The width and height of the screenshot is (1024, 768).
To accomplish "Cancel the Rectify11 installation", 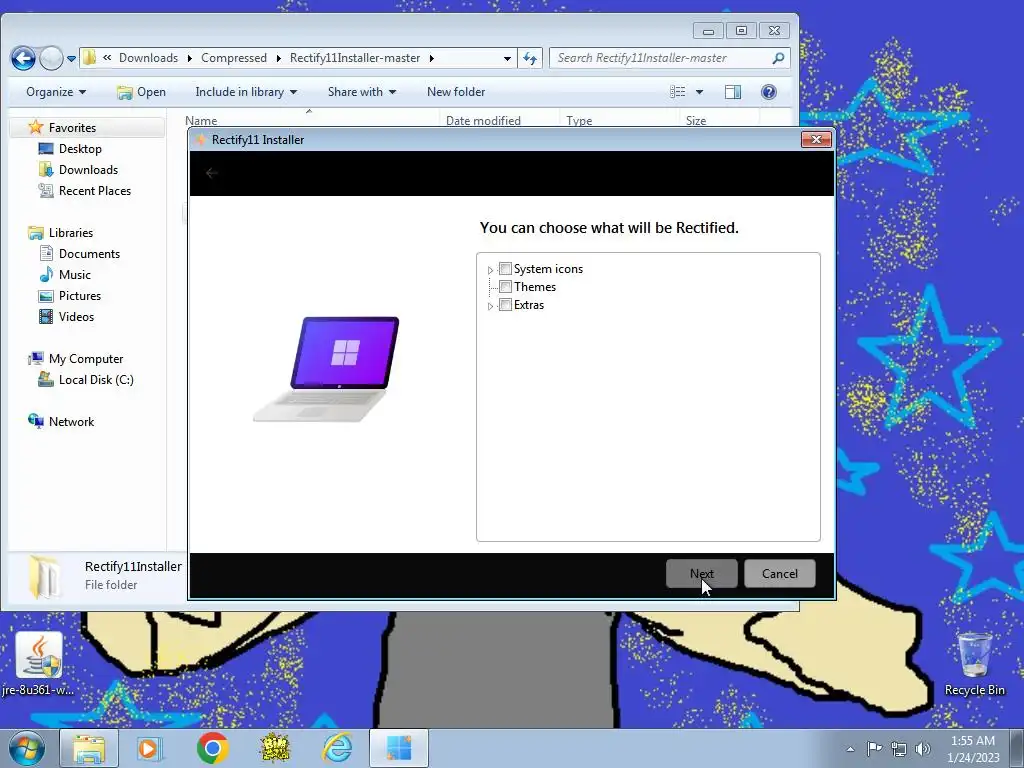I will coord(780,573).
